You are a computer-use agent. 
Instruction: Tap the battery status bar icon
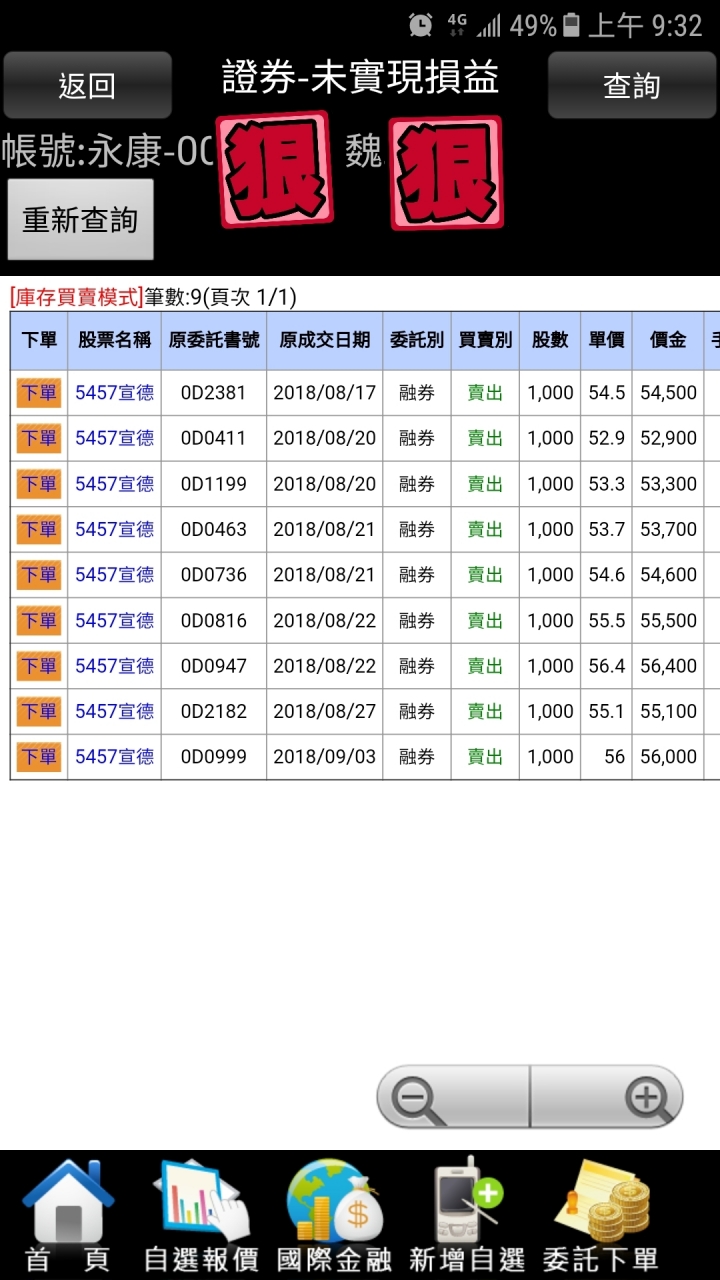pyautogui.click(x=571, y=25)
